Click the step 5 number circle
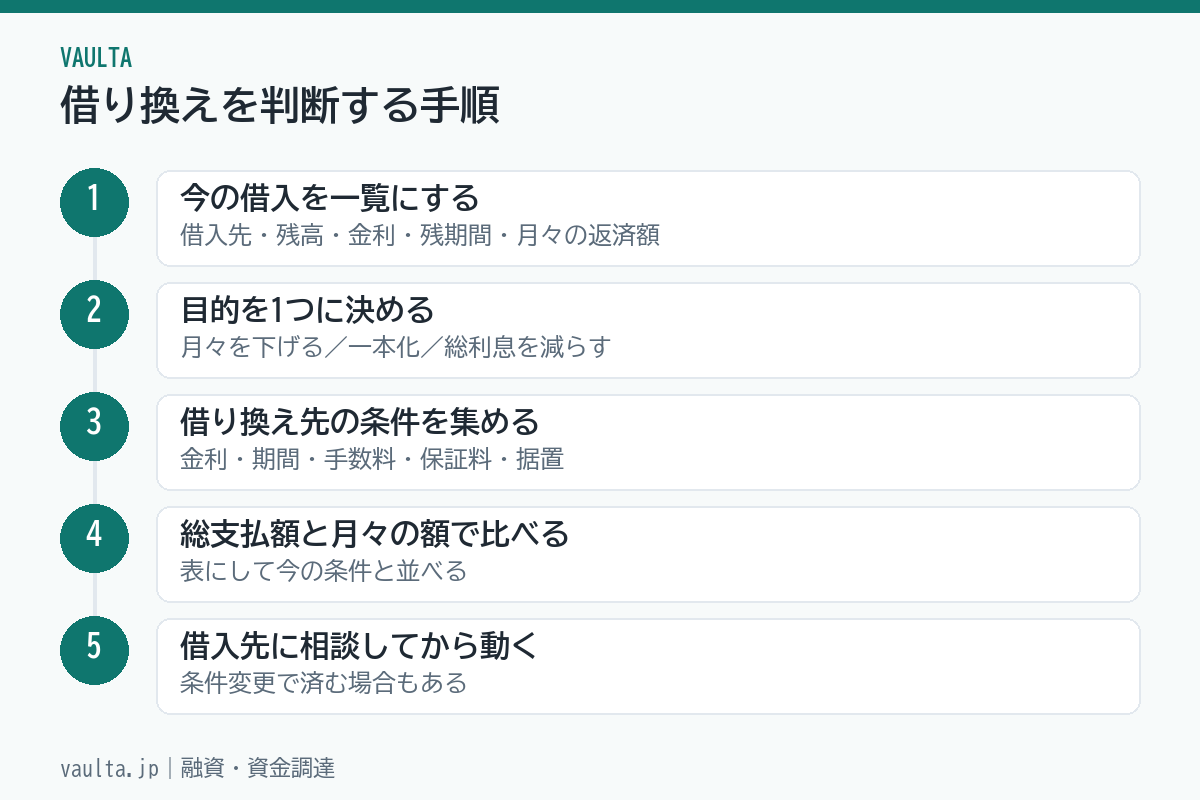The width and height of the screenshot is (1200, 800). 94,650
